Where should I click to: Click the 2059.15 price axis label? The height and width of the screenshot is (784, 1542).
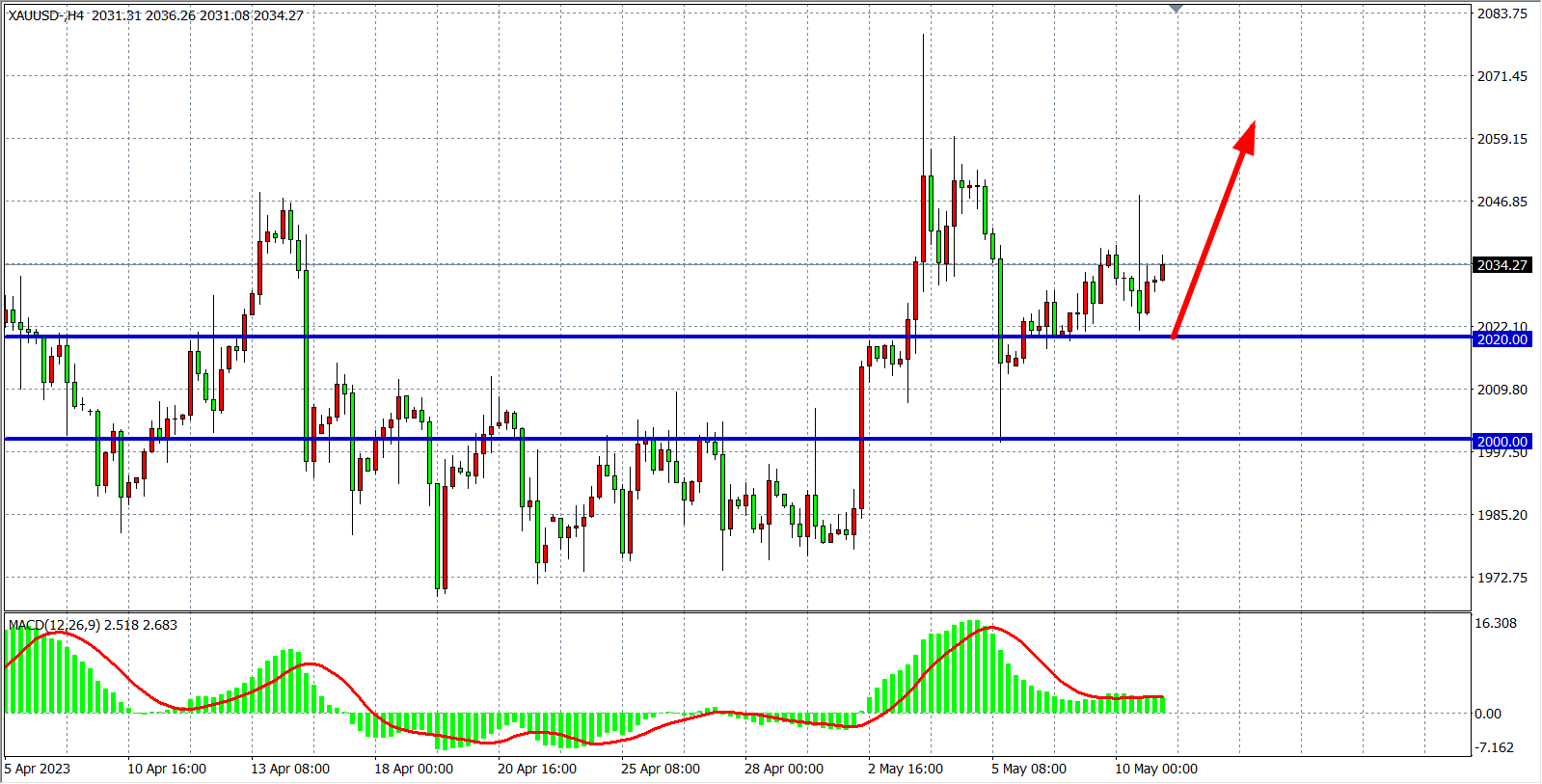coord(1501,139)
